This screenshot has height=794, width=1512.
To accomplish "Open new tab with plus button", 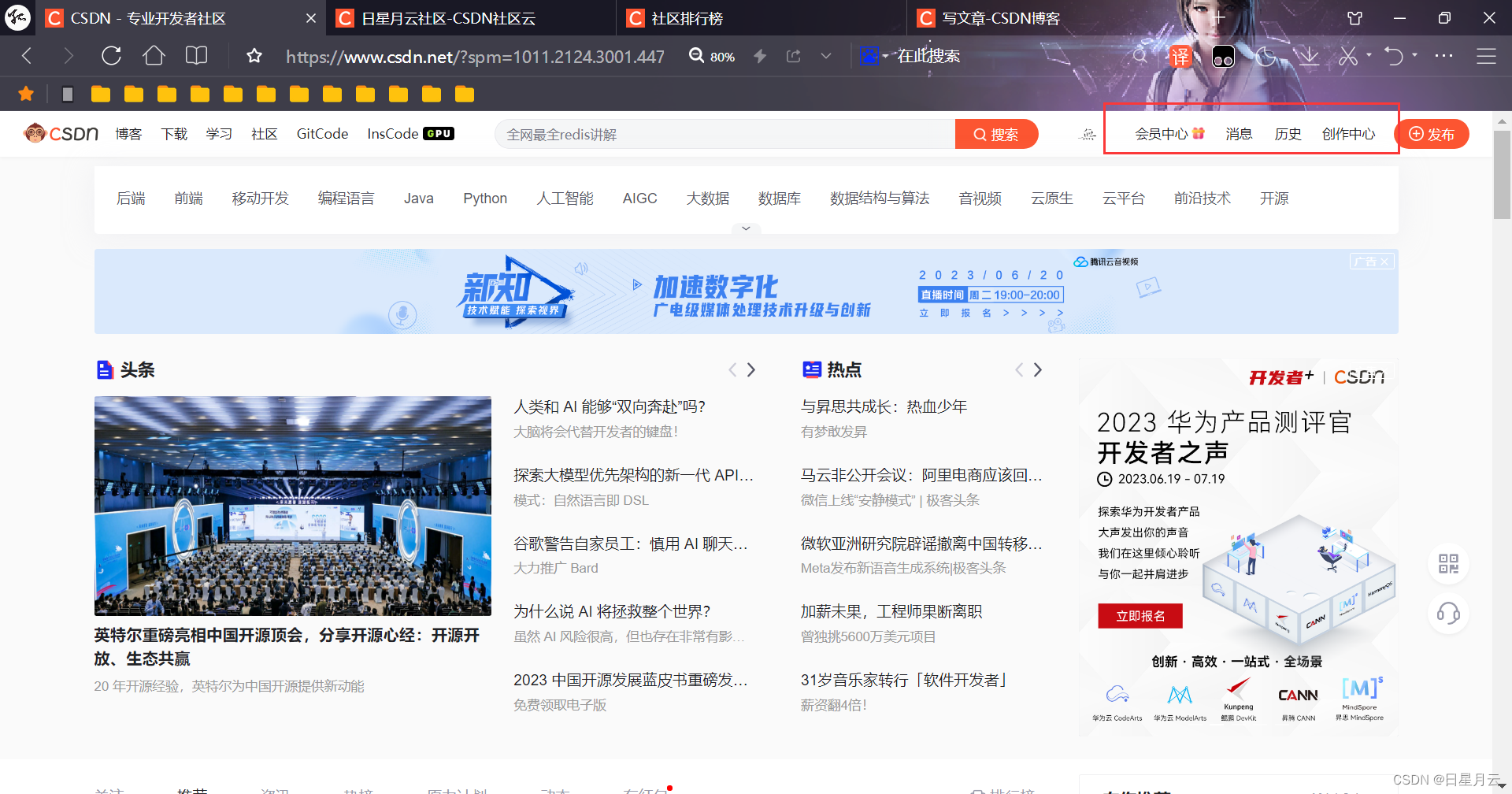I will (1219, 17).
